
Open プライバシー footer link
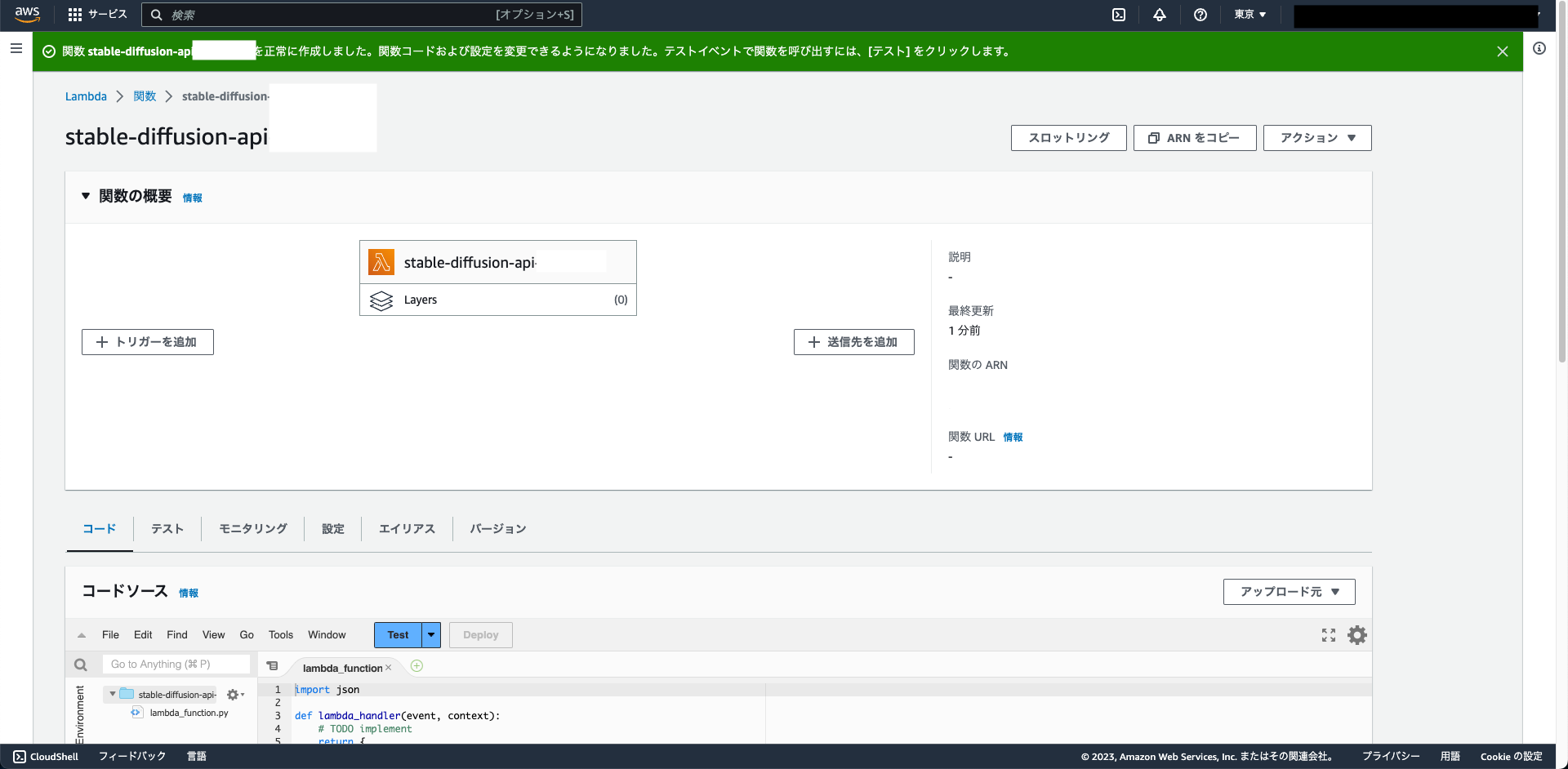tap(1391, 757)
